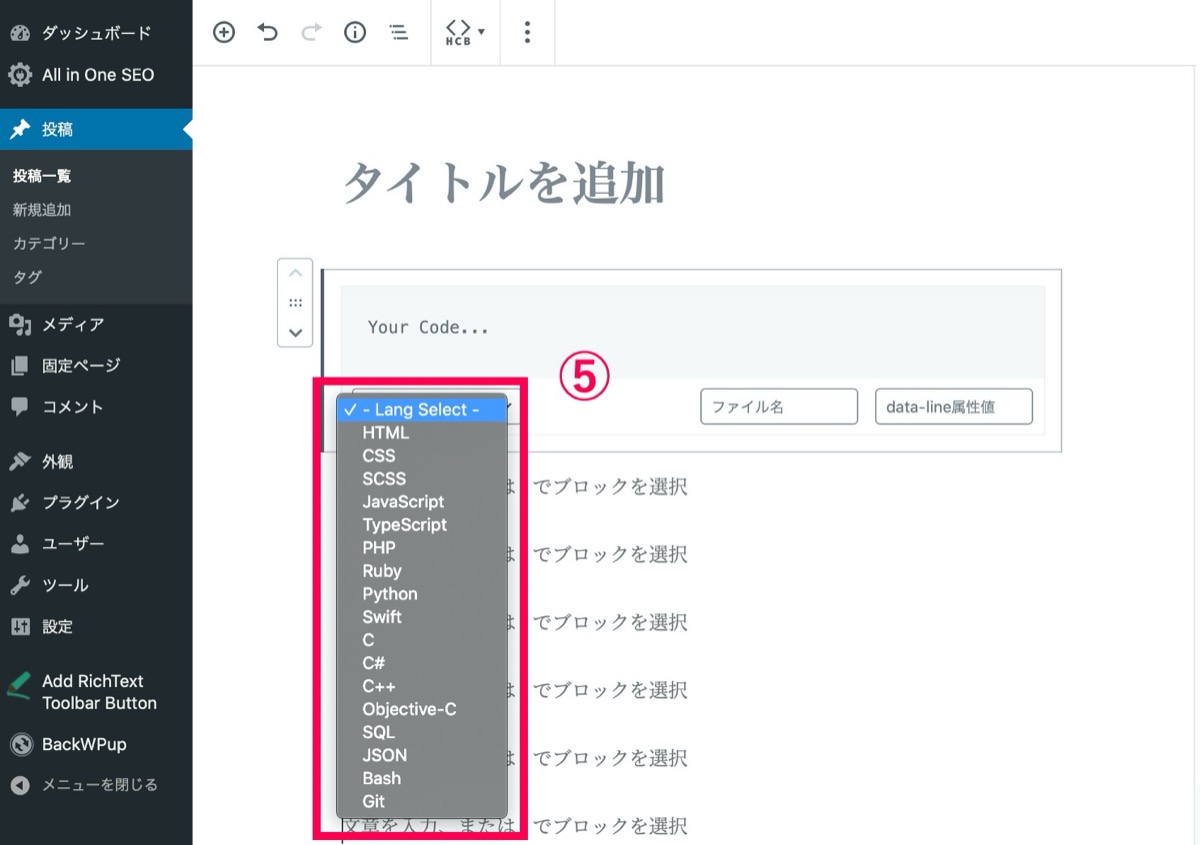Click the Your Code... text area

pyautogui.click(x=693, y=331)
